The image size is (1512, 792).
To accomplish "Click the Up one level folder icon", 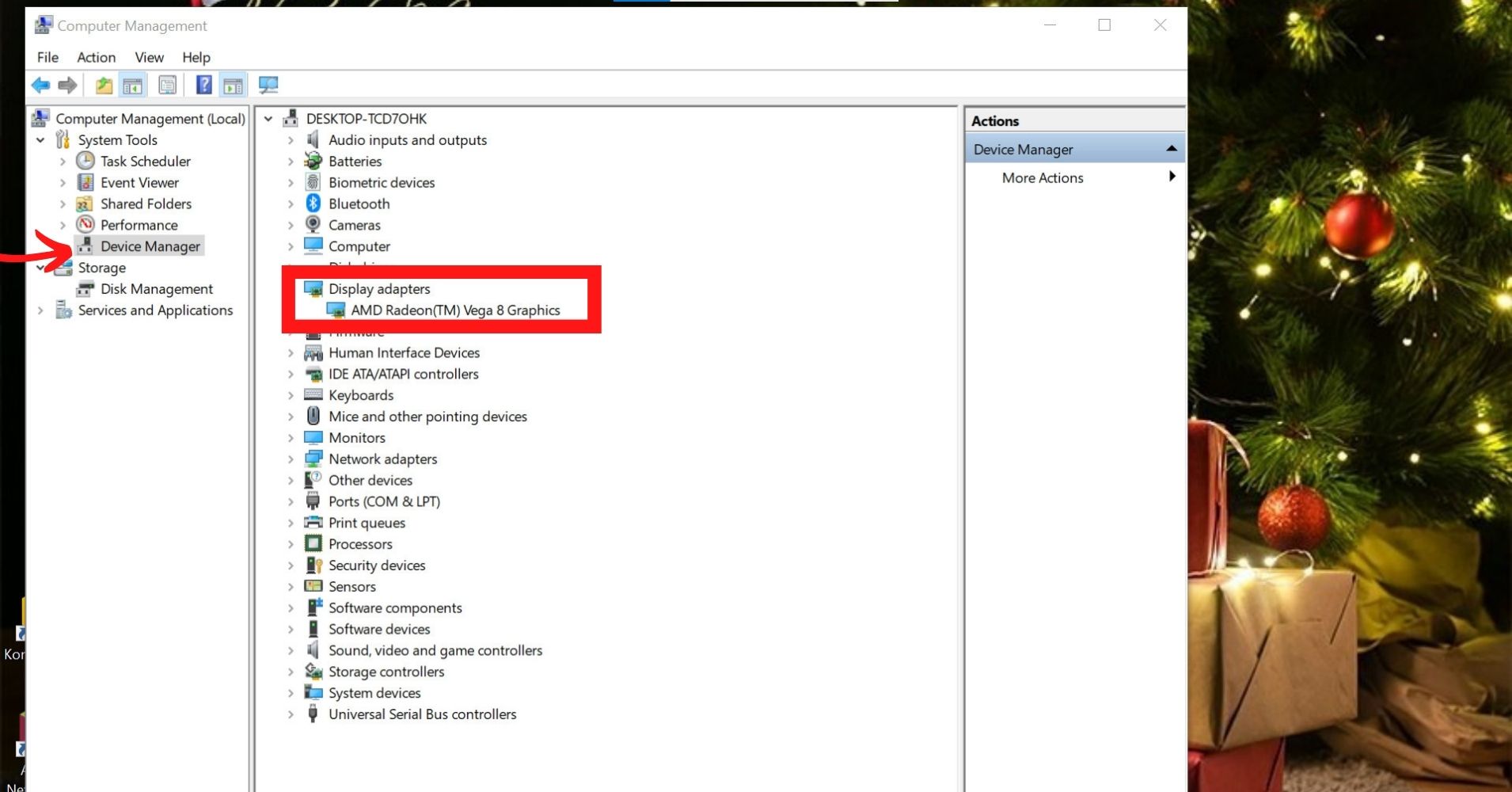I will coord(104,85).
